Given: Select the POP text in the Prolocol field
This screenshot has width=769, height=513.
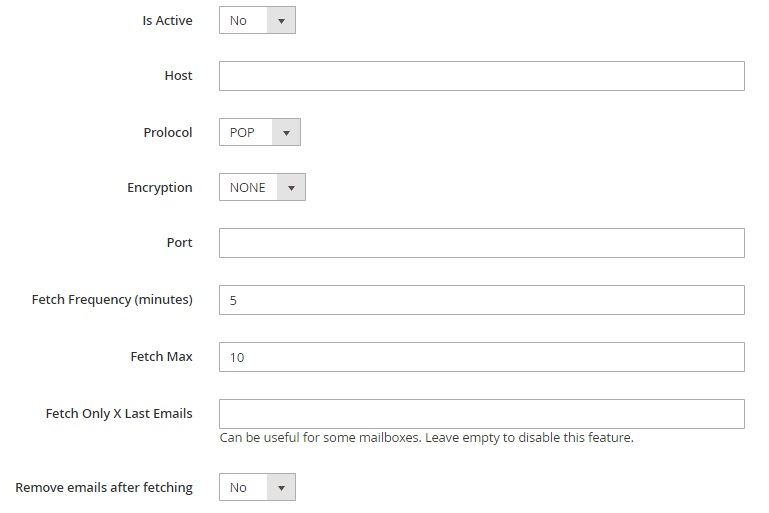Looking at the screenshot, I should tap(242, 132).
